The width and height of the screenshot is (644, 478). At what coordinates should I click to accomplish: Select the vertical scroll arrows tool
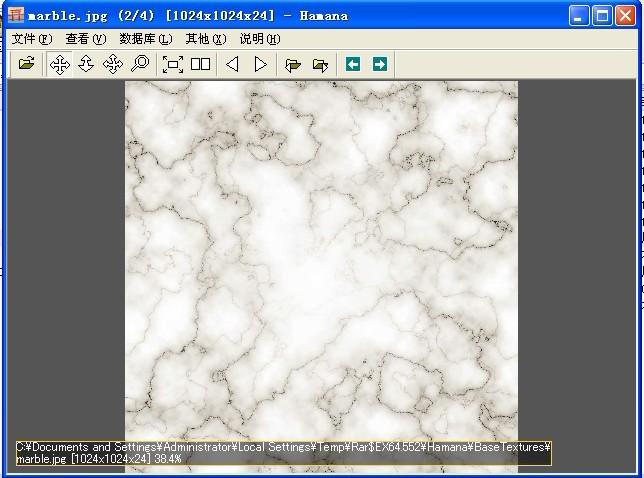tap(86, 64)
